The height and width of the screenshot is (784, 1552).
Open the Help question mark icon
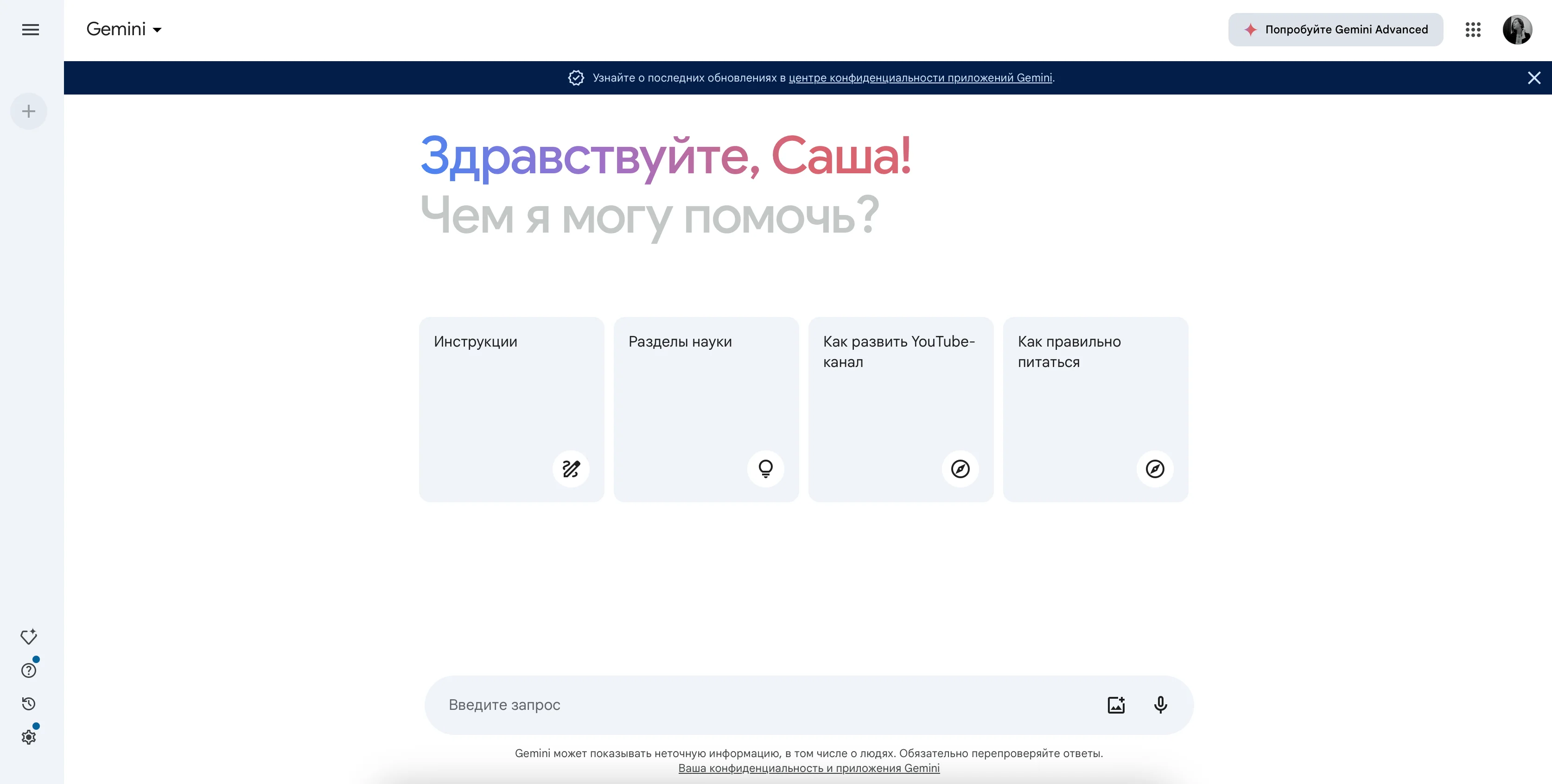click(28, 670)
